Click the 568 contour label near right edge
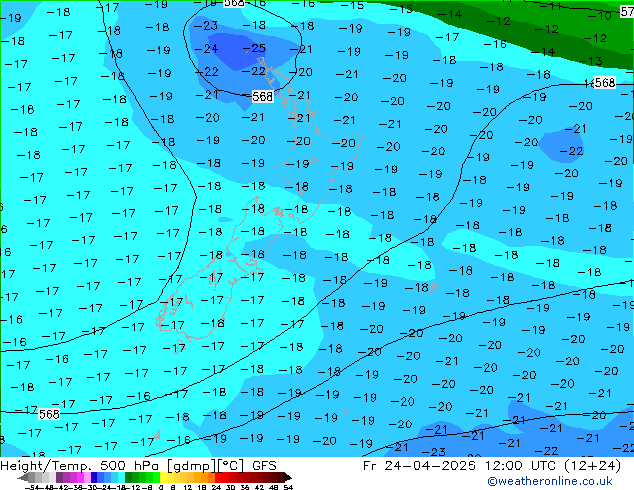Screen dimensions: 634x490 pyautogui.click(x=605, y=82)
